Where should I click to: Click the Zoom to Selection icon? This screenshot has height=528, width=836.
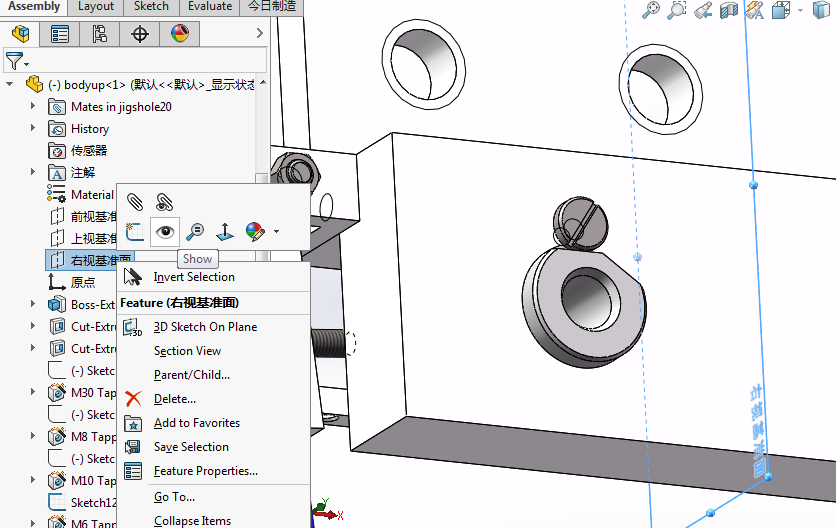195,231
